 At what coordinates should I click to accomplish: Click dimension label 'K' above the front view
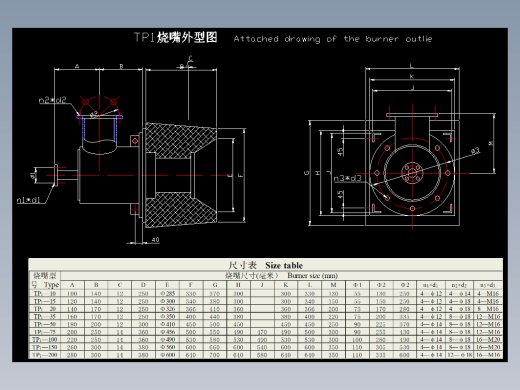(x=412, y=77)
